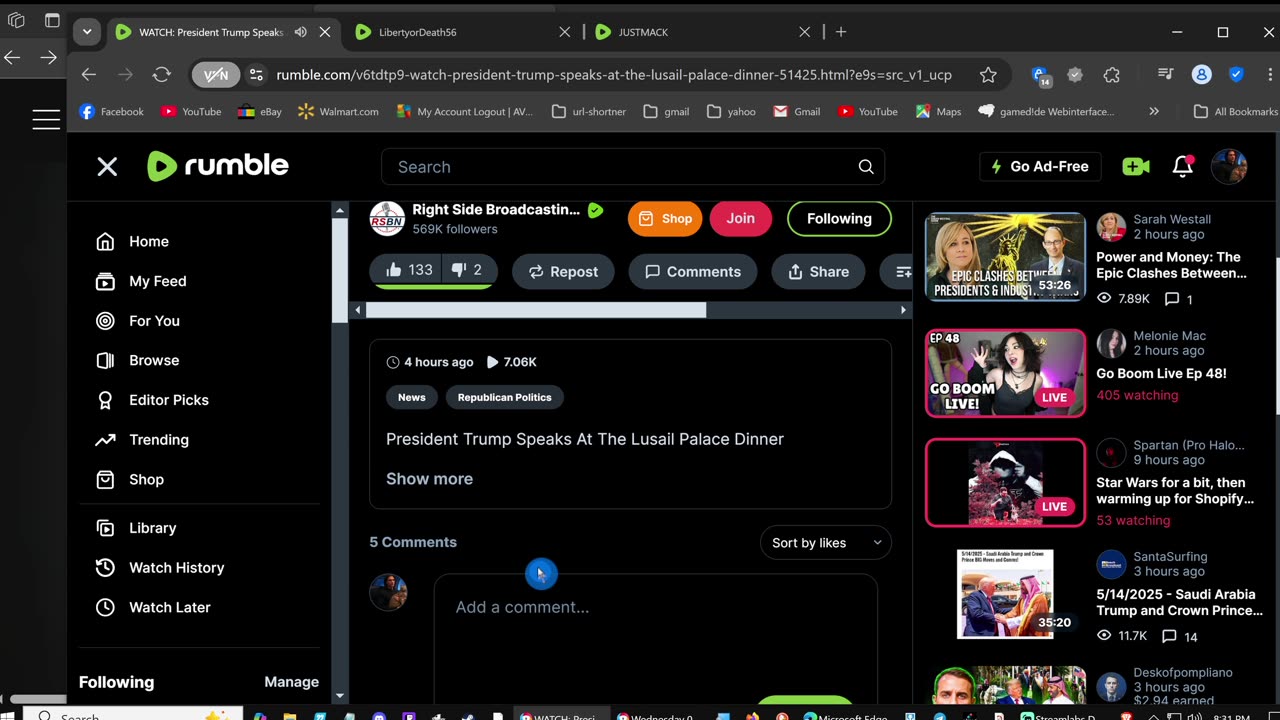Expand the description with Show more
The width and height of the screenshot is (1280, 720).
[429, 479]
